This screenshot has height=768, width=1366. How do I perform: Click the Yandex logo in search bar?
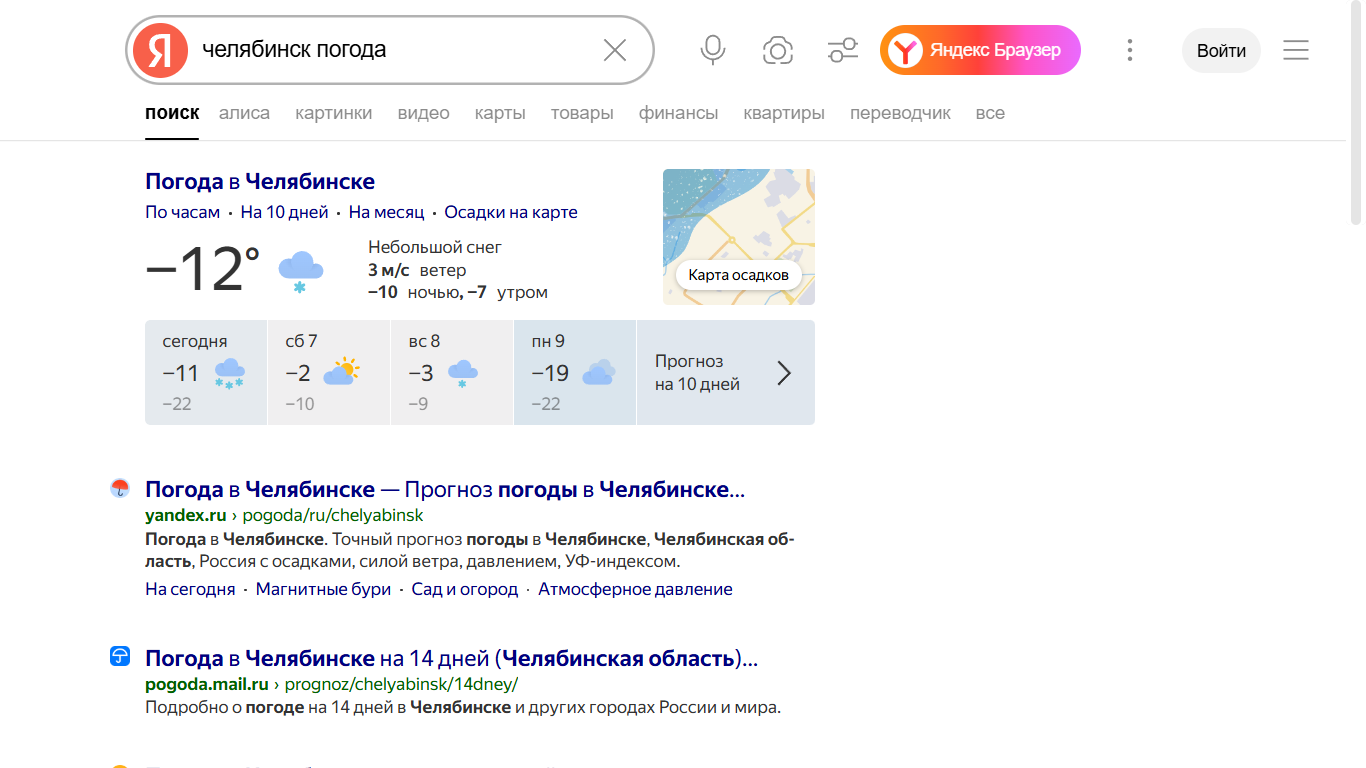(x=160, y=50)
